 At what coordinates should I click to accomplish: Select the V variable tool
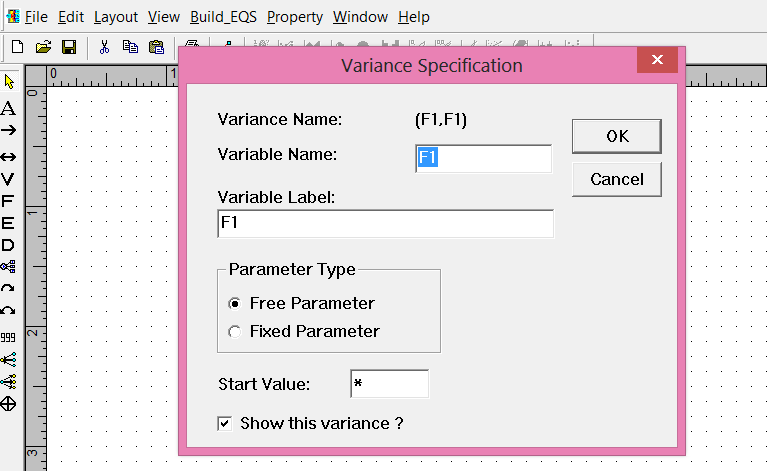(8, 179)
